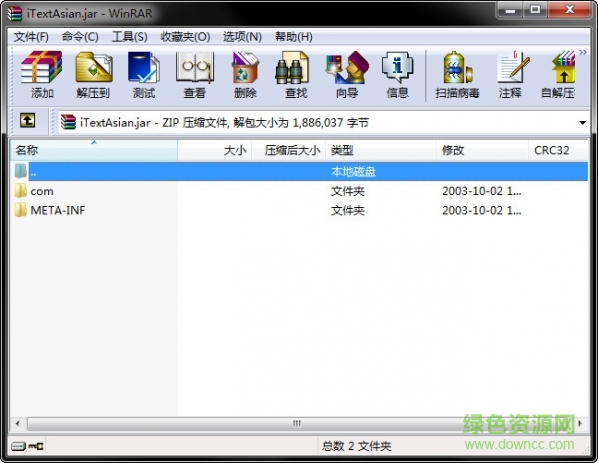Click 文件夹 type of META-INF row
598x463 pixels.
tap(347, 210)
